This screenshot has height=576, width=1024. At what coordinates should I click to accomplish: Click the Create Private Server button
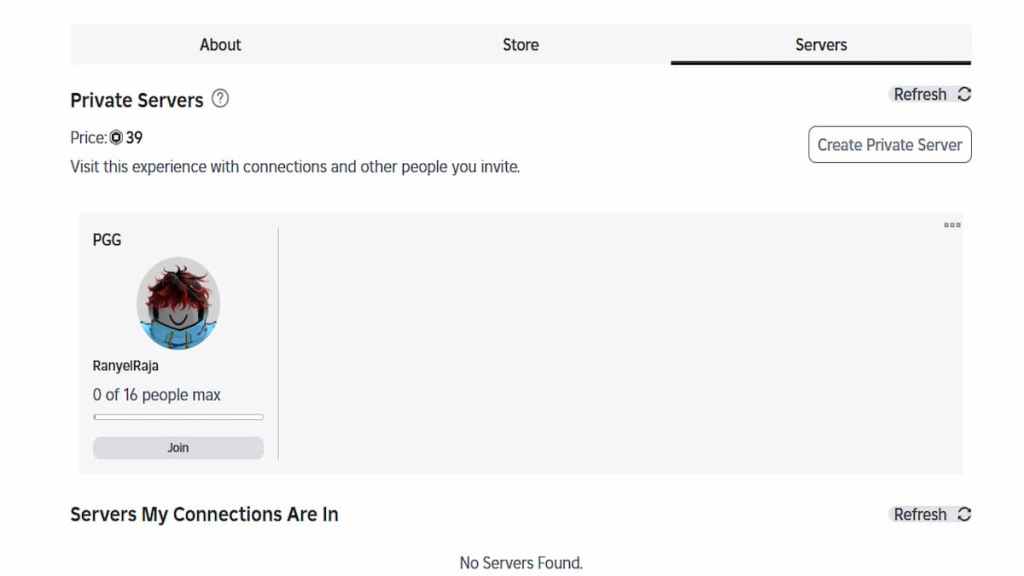pyautogui.click(x=889, y=144)
